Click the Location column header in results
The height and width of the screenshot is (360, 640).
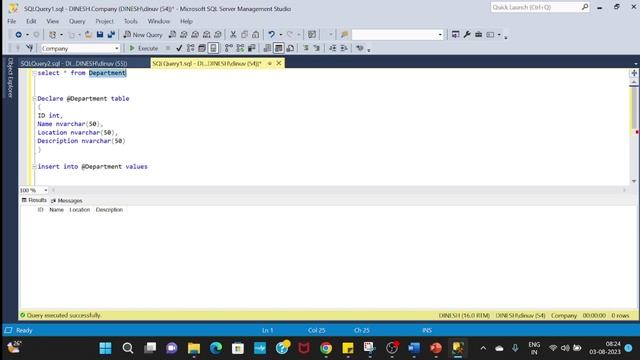pos(80,210)
